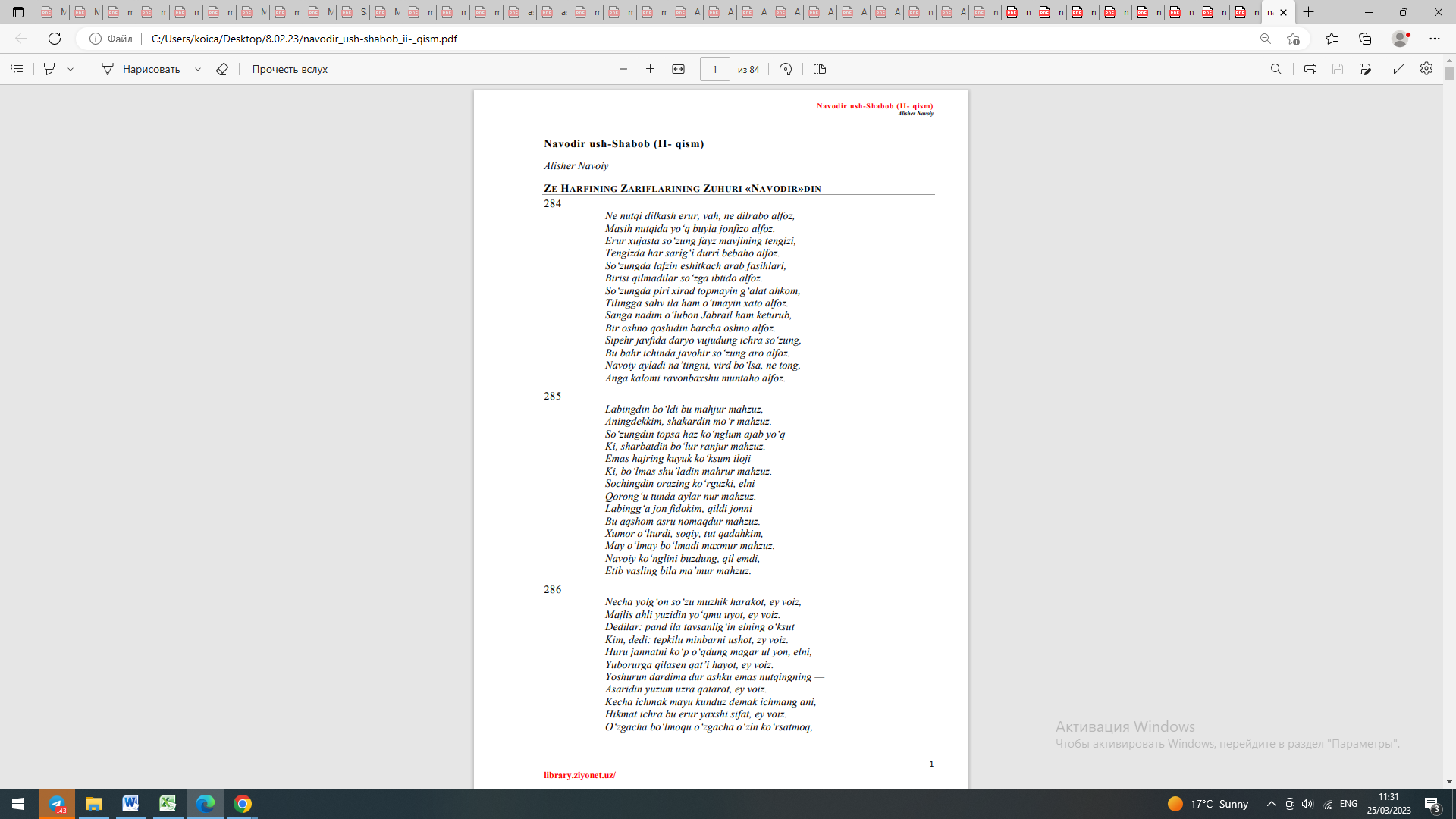Image resolution: width=1456 pixels, height=819 pixels.
Task: Expand highlight color options dropdown
Action: [x=71, y=69]
